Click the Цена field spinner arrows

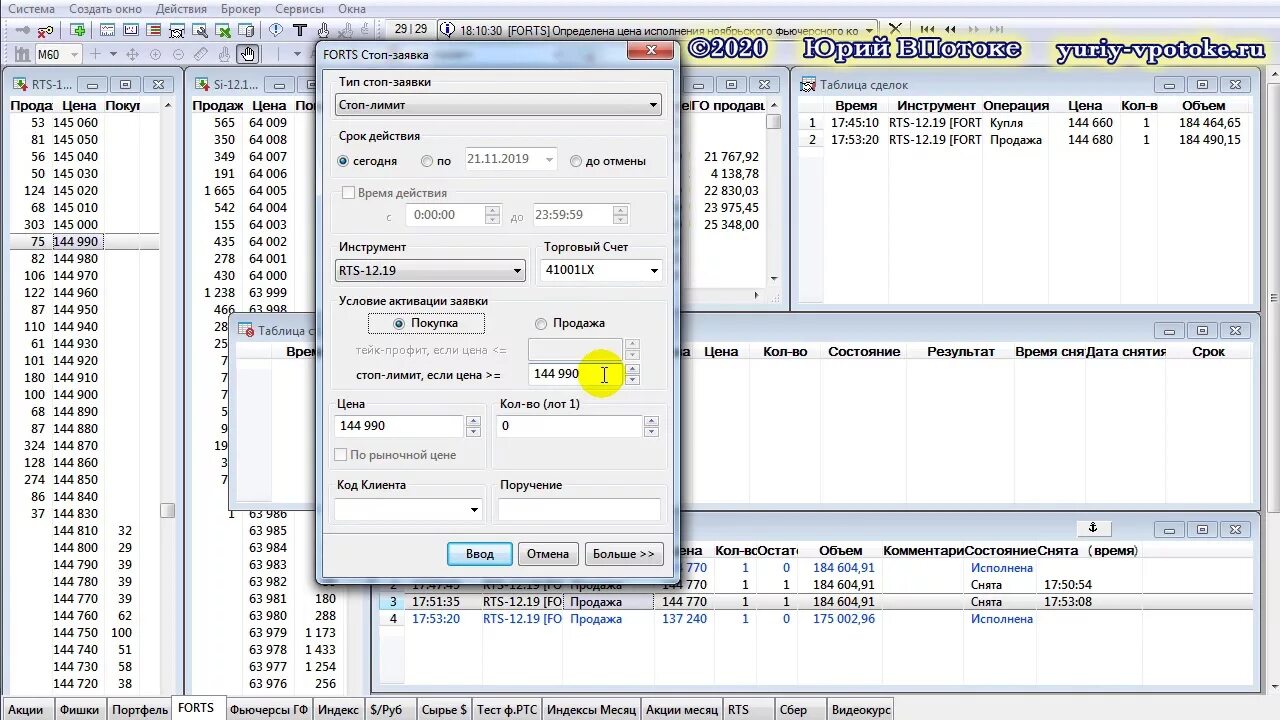pos(473,426)
